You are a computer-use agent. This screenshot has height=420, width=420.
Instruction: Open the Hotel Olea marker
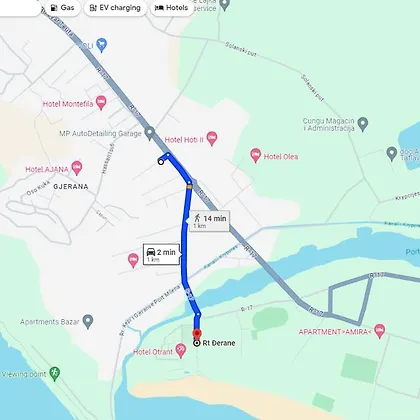click(255, 156)
